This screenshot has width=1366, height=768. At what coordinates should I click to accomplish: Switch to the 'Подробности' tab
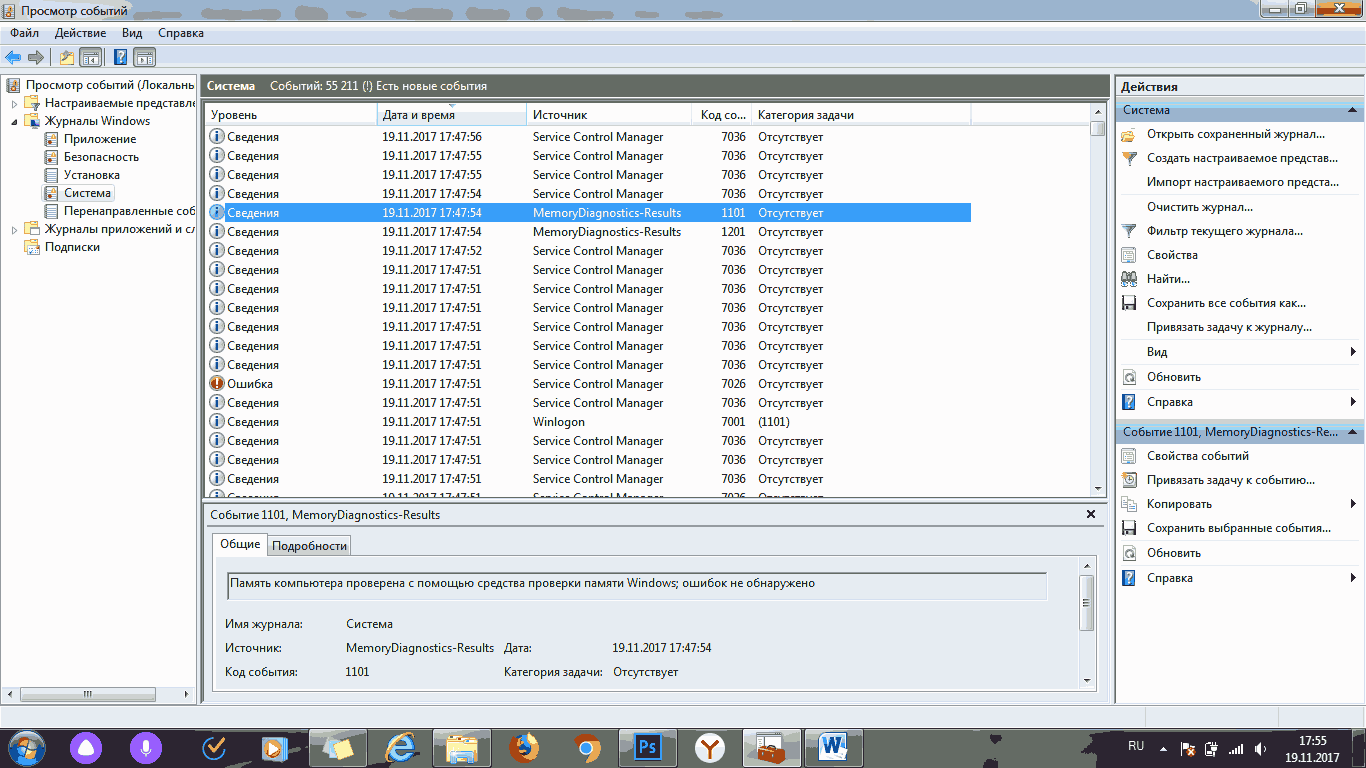tap(309, 545)
